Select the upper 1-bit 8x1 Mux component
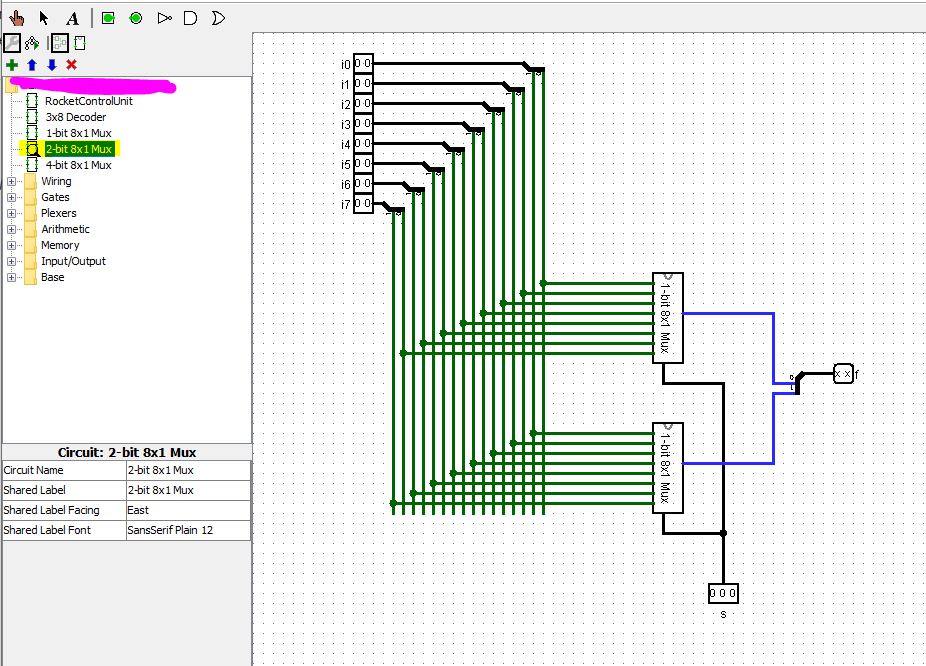This screenshot has width=926, height=666. [668, 318]
